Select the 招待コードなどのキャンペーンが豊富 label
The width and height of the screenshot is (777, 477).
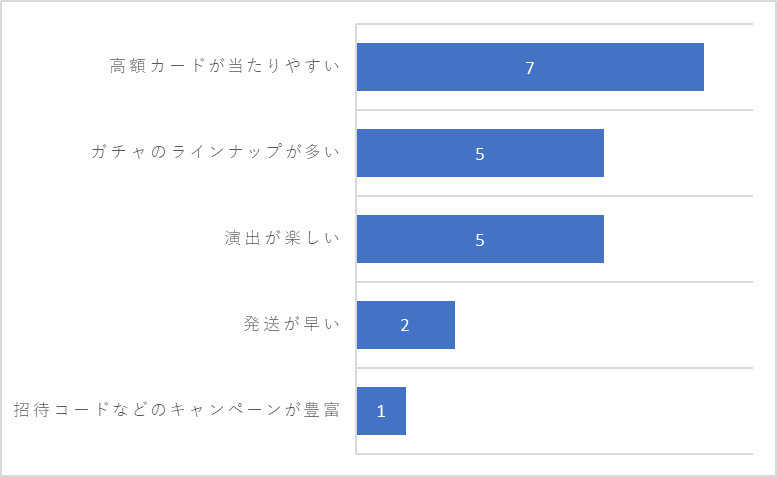pyautogui.click(x=176, y=410)
